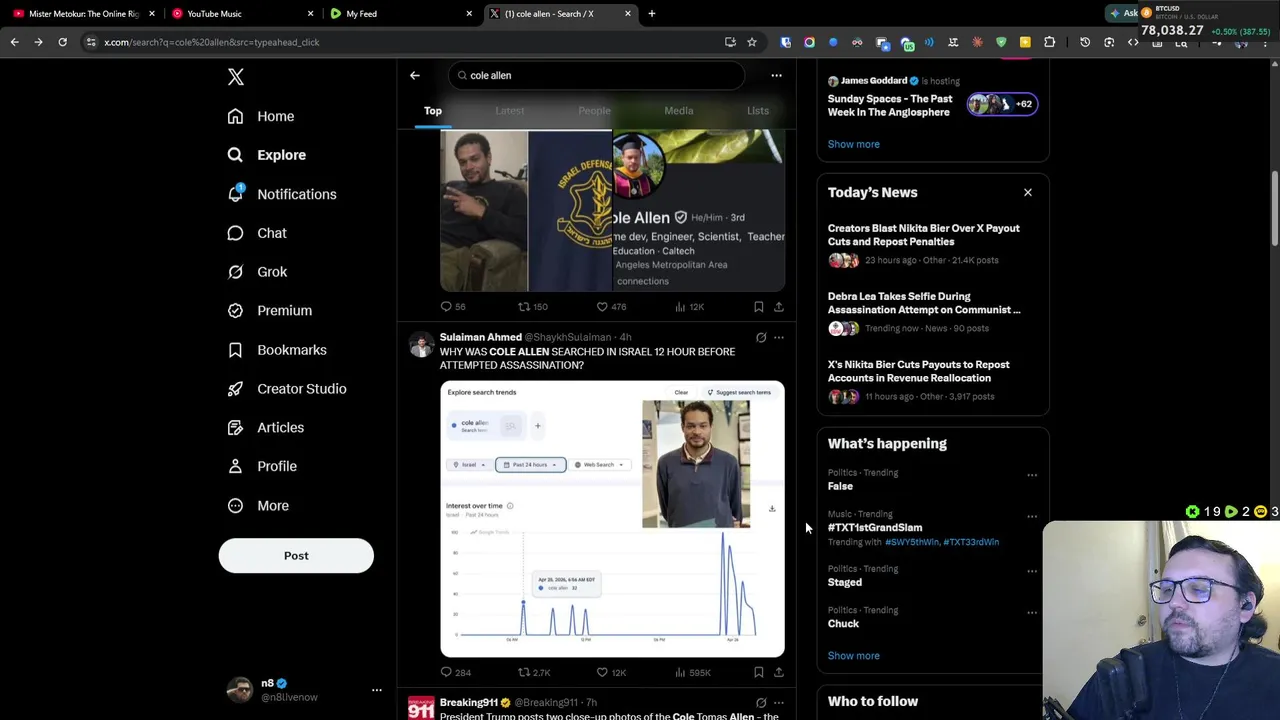The image size is (1280, 720).
Task: Repost the post with 150 reposts
Action: coord(532,307)
